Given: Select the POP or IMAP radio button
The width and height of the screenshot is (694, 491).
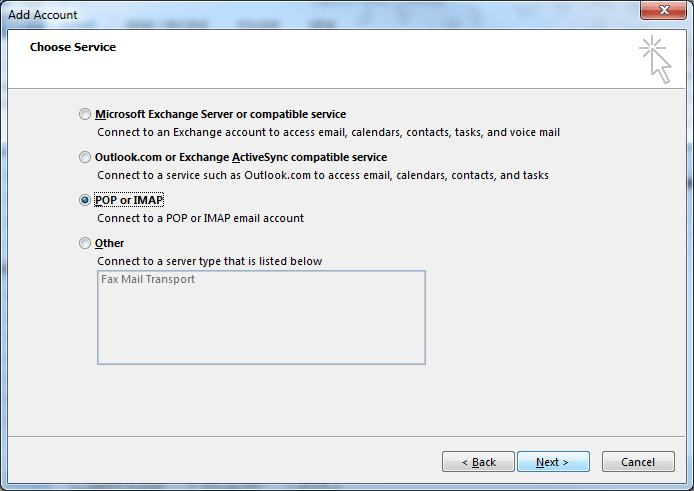Looking at the screenshot, I should coord(85,200).
